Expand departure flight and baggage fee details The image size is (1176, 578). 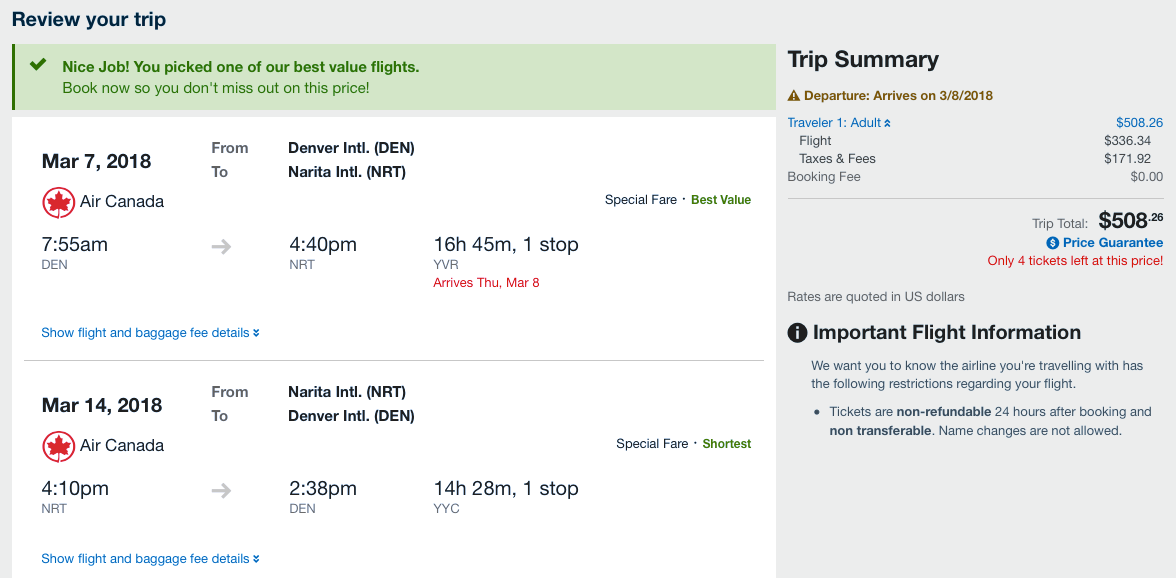point(150,333)
